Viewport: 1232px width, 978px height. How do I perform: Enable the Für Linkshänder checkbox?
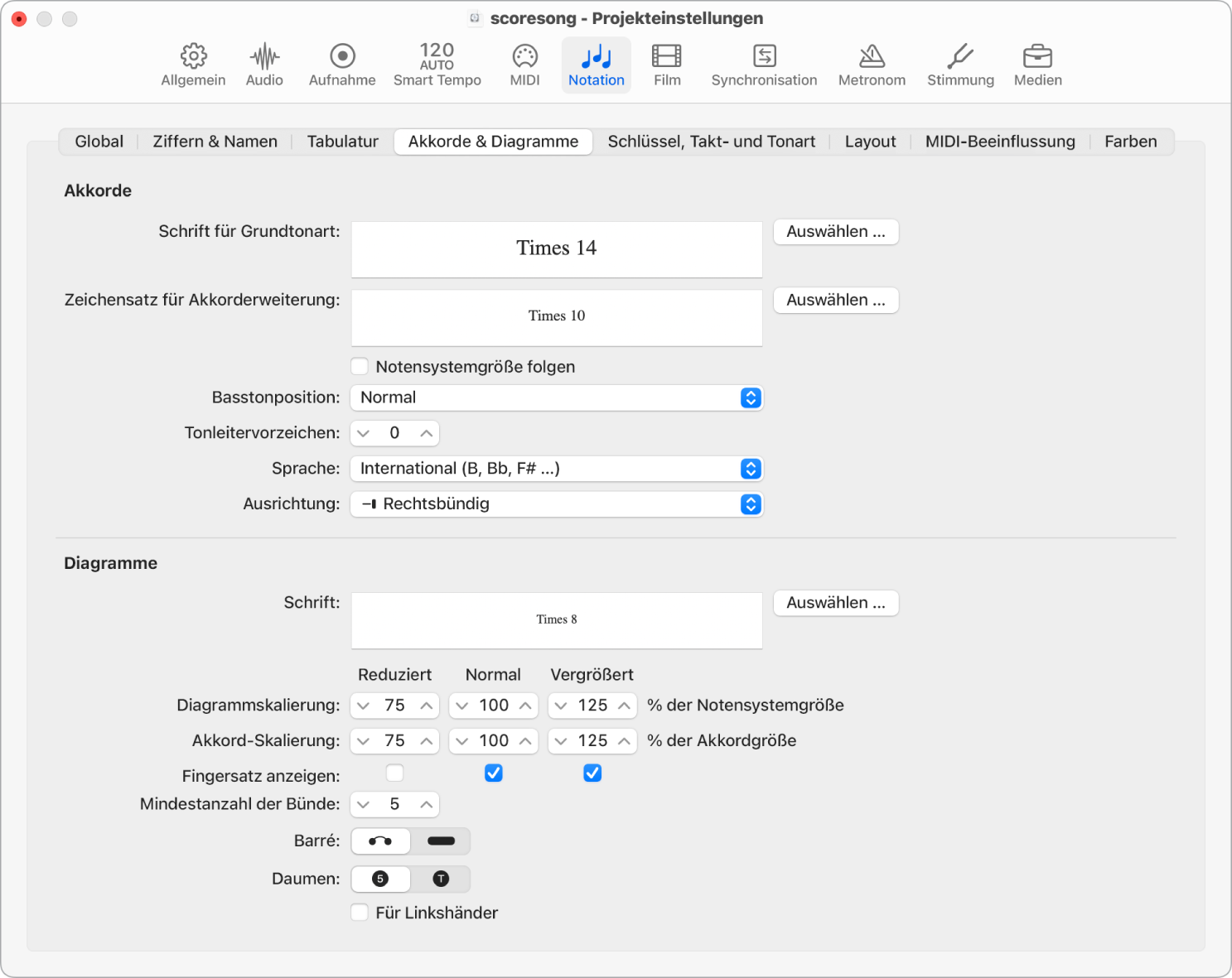(360, 912)
